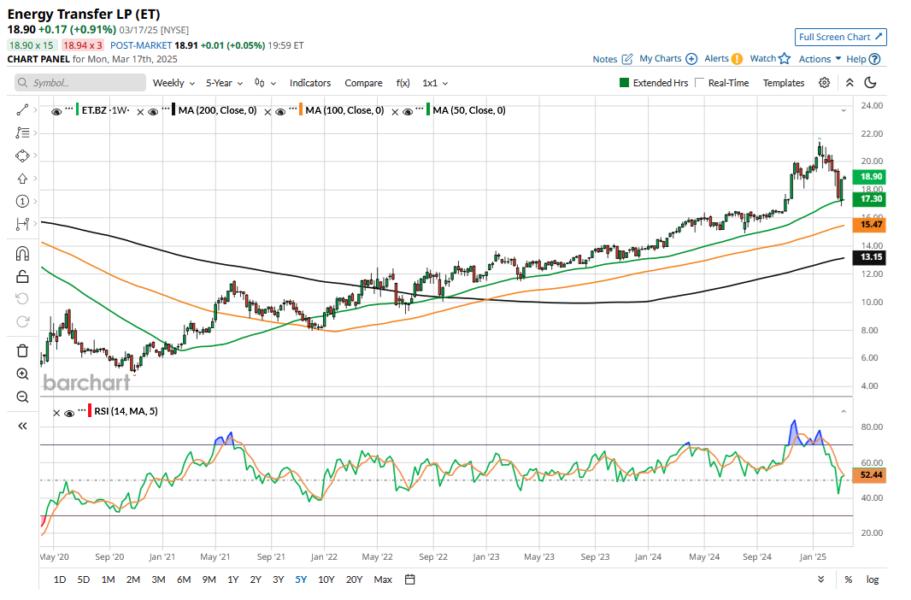
Task: Toggle the log scale button
Action: coord(872,579)
